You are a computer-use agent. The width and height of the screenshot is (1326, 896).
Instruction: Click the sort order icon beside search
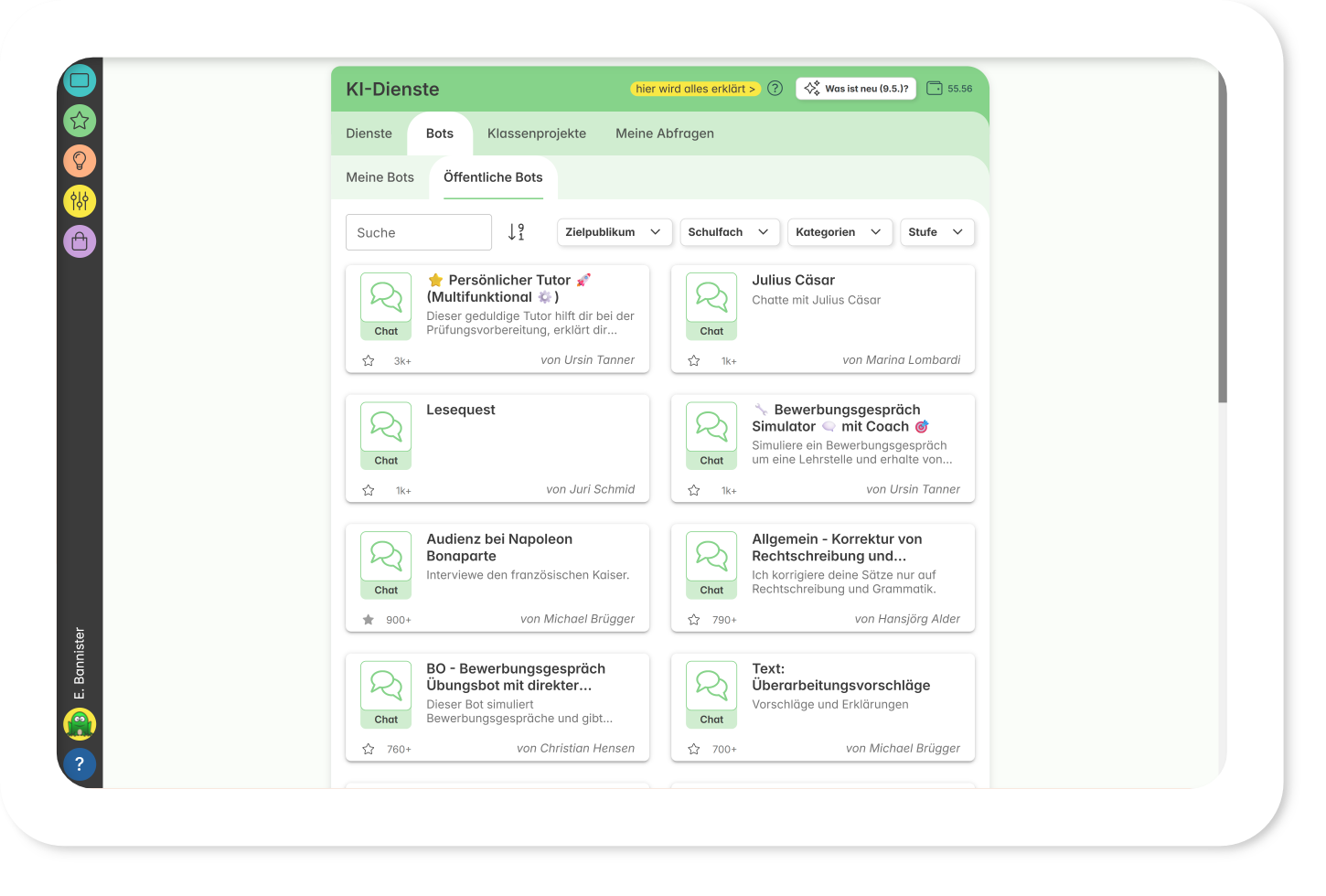tap(517, 232)
